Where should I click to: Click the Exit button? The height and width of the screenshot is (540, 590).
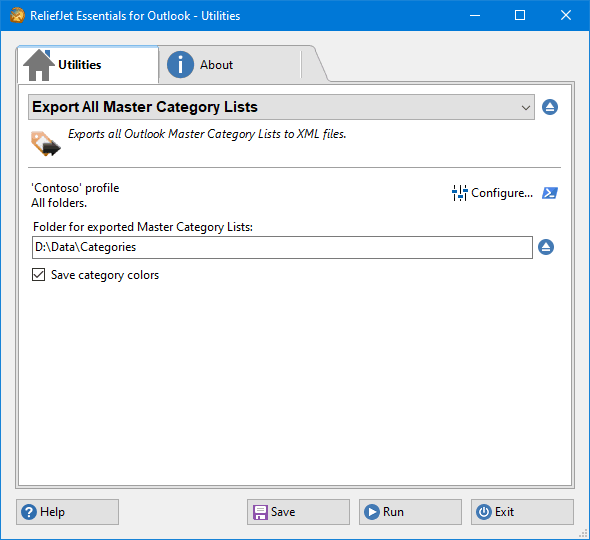(522, 512)
